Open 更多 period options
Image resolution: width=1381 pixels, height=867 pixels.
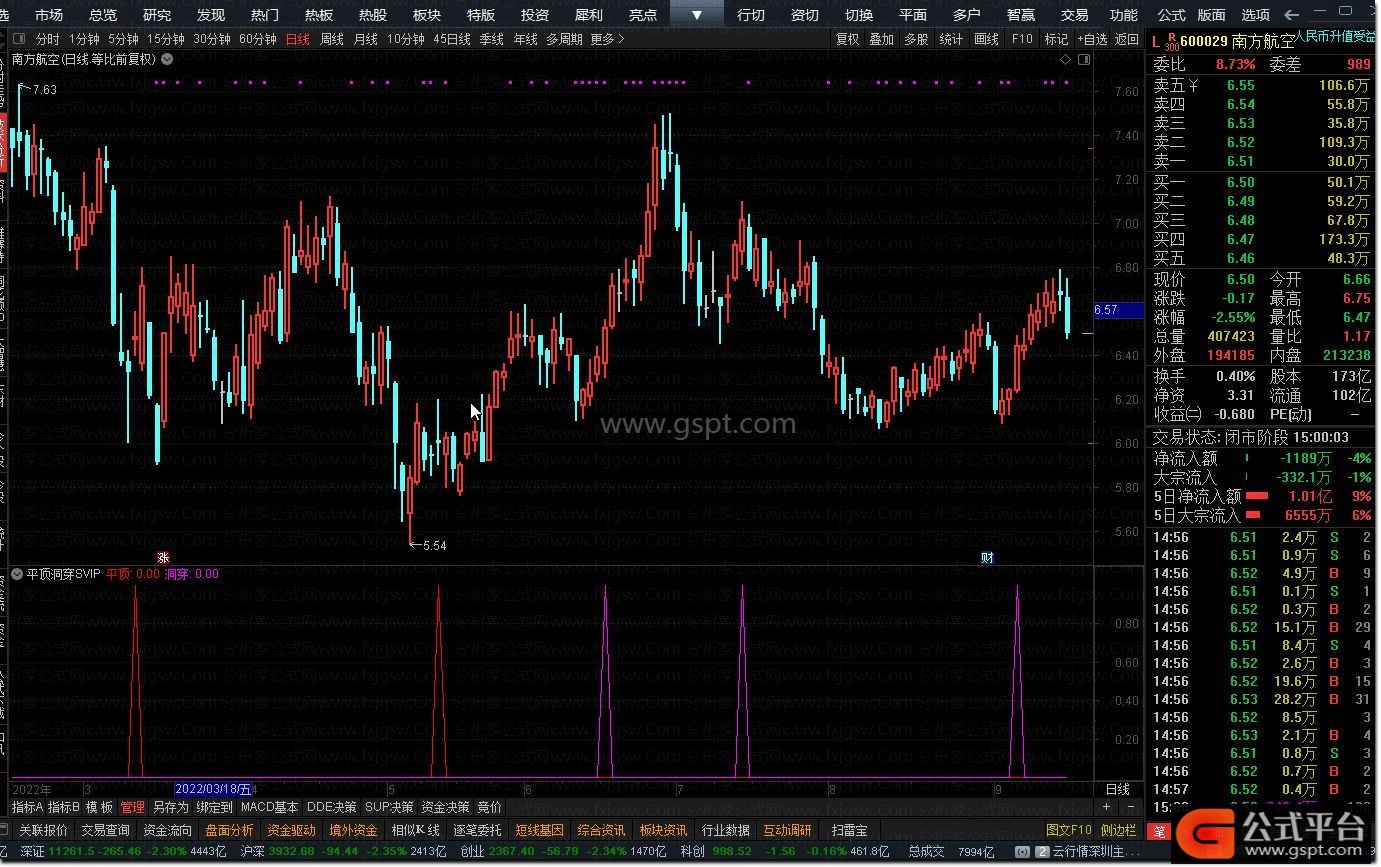pyautogui.click(x=607, y=39)
